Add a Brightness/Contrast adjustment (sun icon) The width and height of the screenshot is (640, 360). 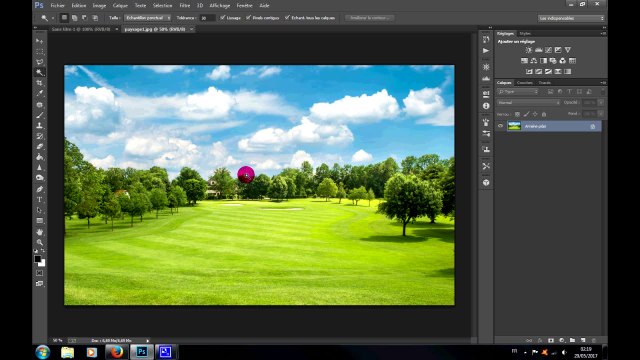pyautogui.click(x=529, y=50)
